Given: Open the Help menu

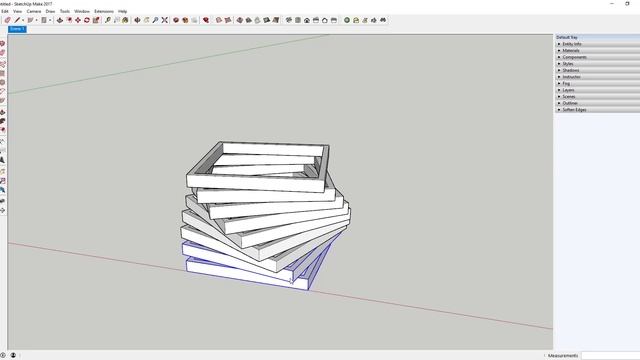Looking at the screenshot, I should [x=122, y=11].
